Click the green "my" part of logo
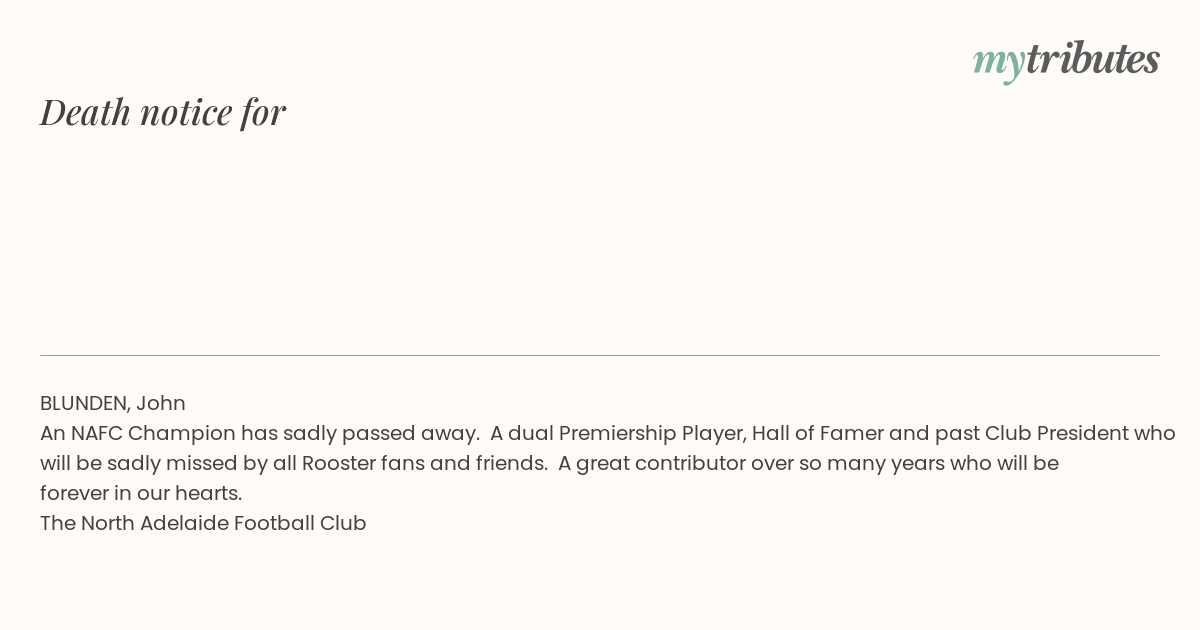The width and height of the screenshot is (1200, 630). pos(999,63)
